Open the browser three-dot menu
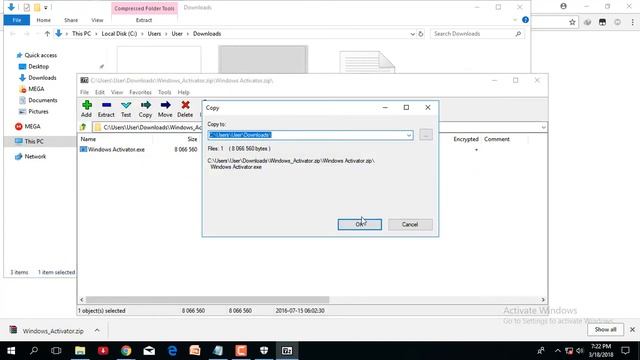 632,22
